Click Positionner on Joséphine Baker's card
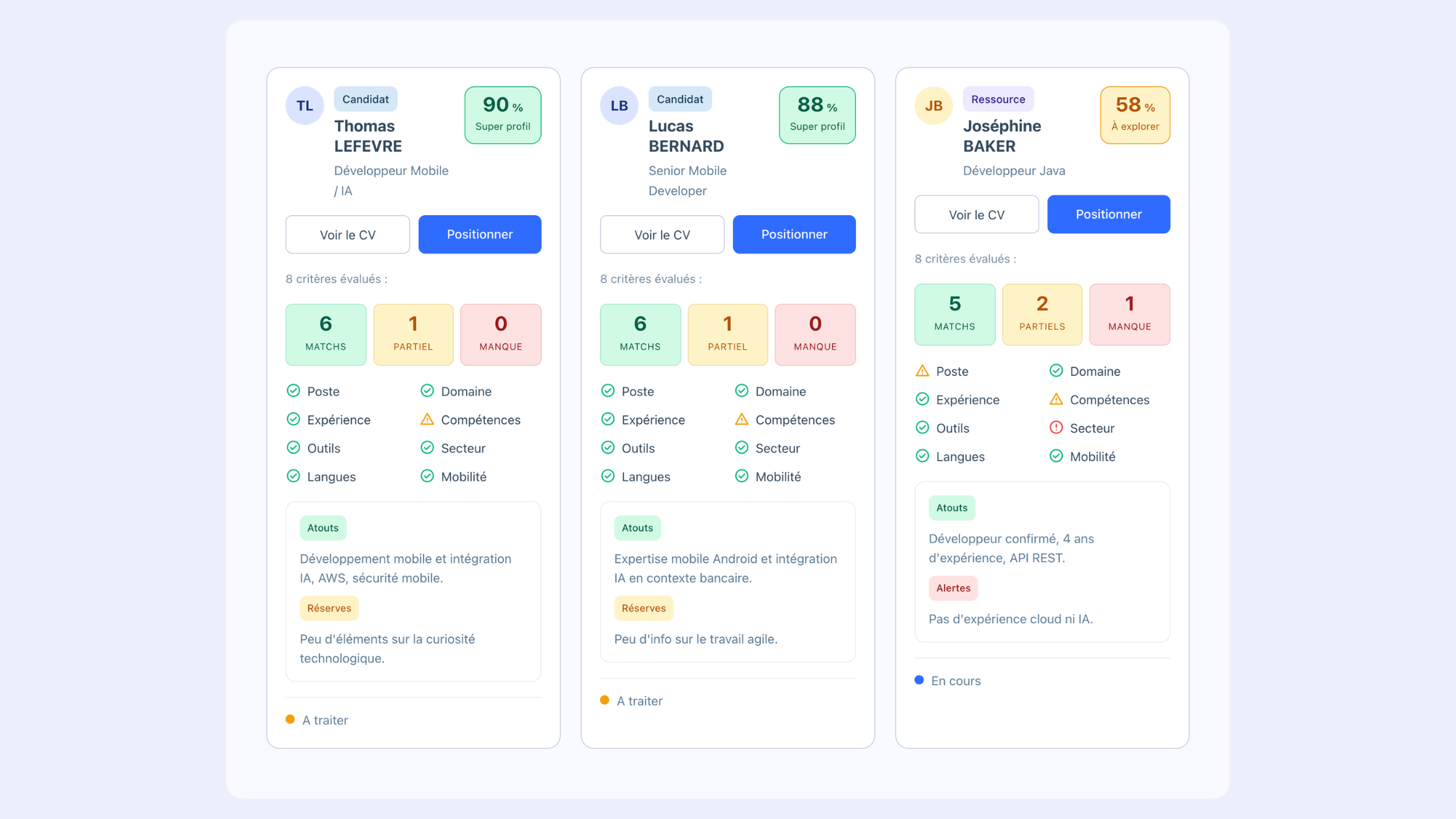Screen dimensions: 1456x819 tap(1109, 214)
